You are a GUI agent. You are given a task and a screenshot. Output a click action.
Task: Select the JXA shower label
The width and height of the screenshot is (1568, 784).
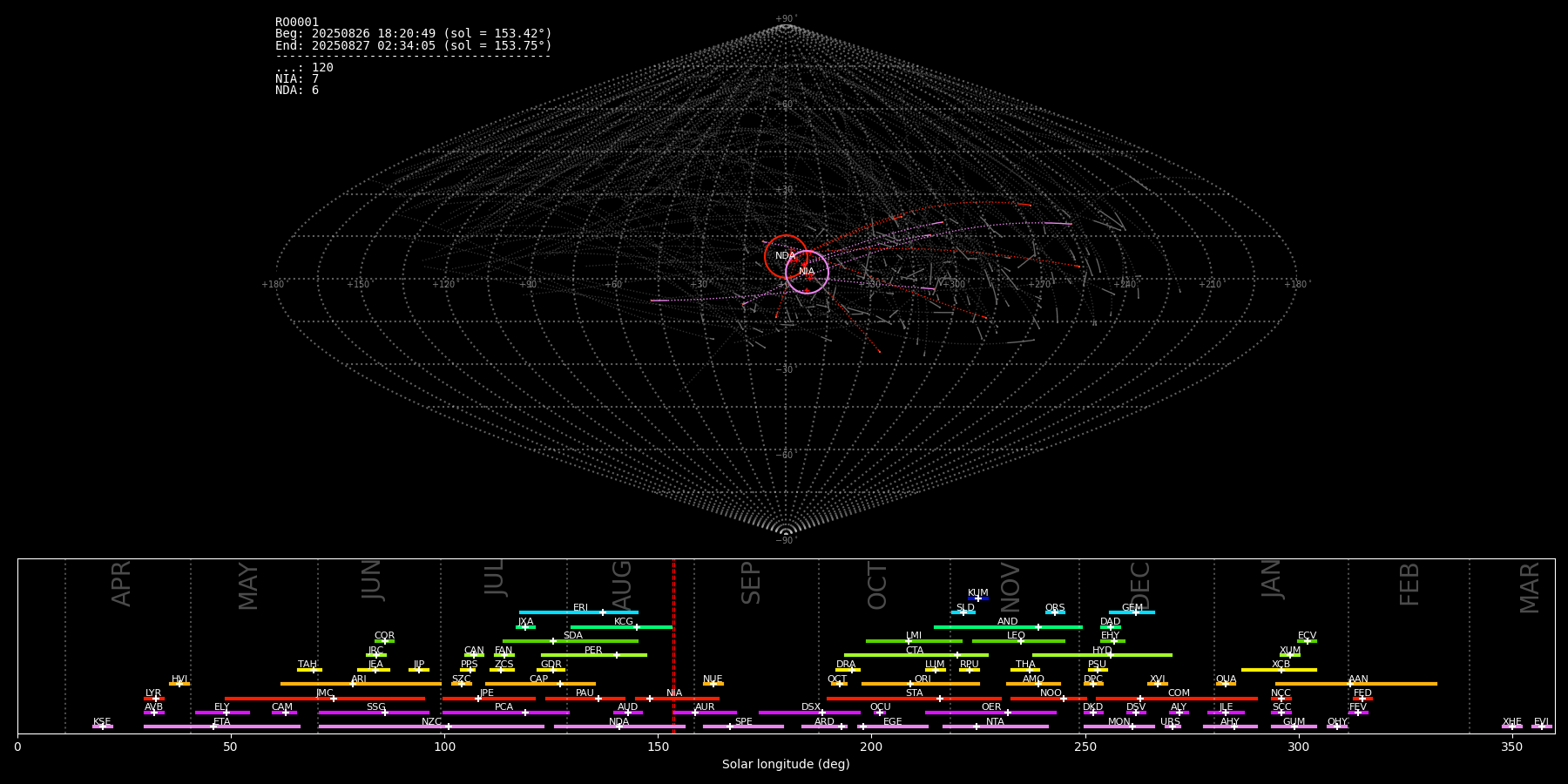(x=525, y=622)
